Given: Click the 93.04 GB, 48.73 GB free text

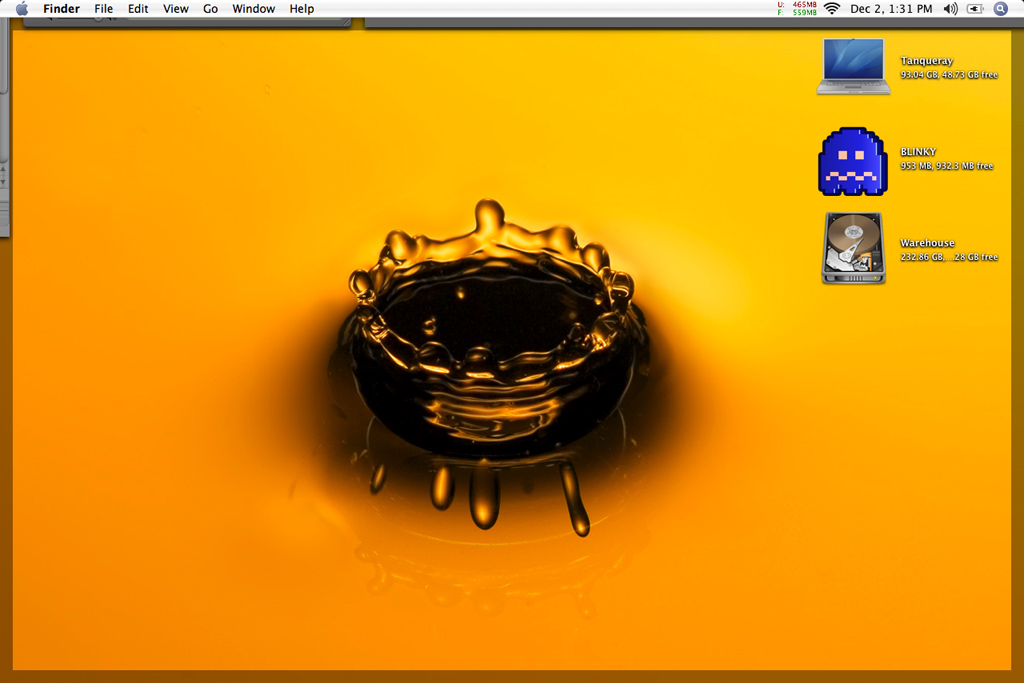Looking at the screenshot, I should (949, 74).
